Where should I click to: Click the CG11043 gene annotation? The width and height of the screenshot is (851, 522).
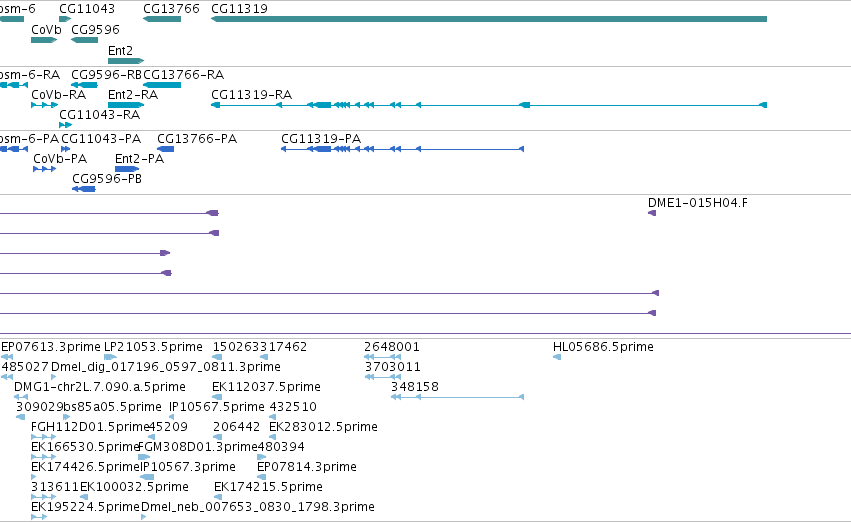click(x=65, y=19)
